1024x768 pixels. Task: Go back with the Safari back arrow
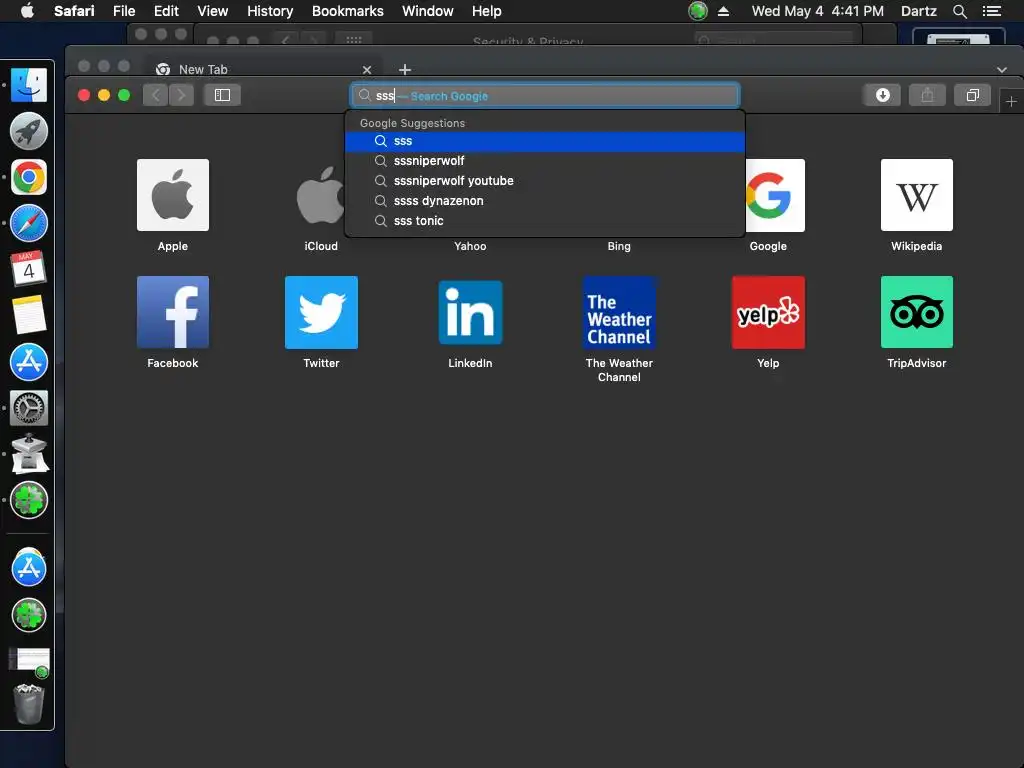pyautogui.click(x=155, y=95)
